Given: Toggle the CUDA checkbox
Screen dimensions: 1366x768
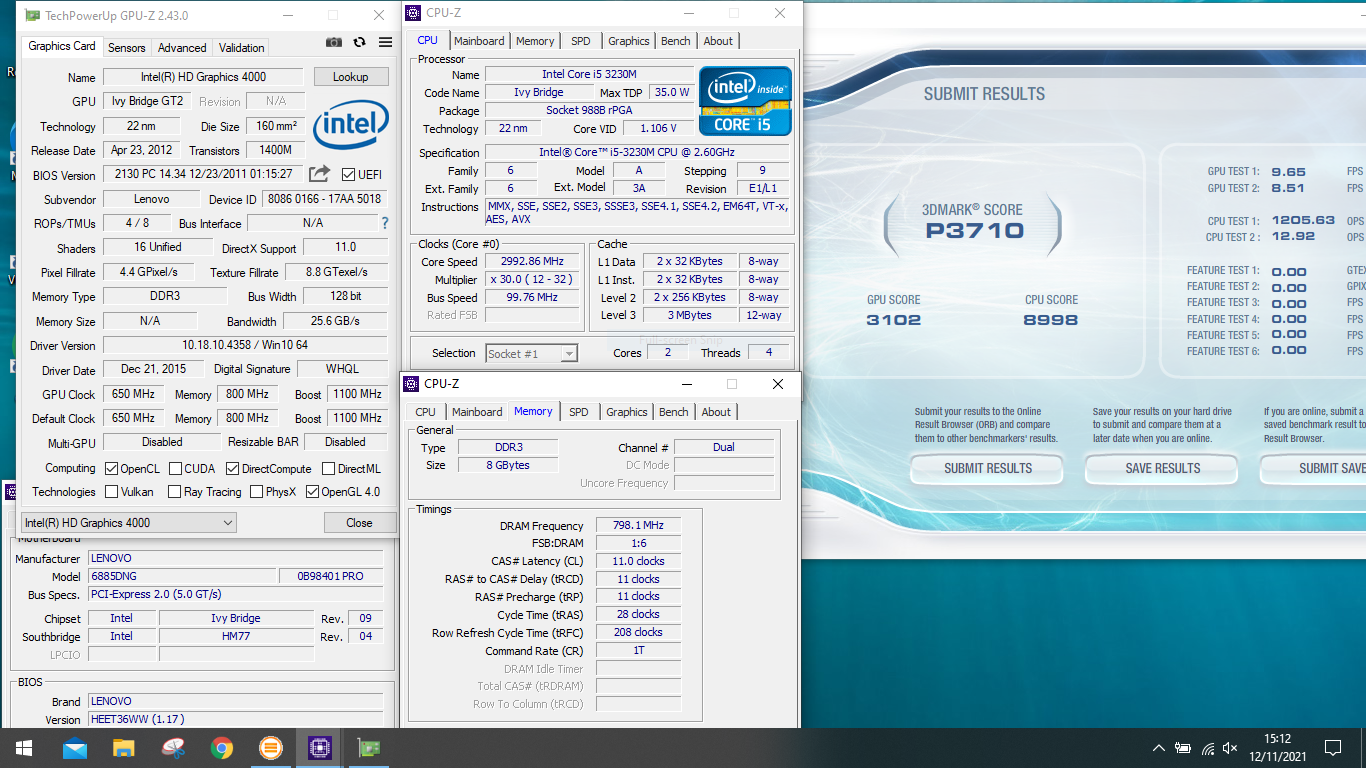Looking at the screenshot, I should tap(176, 469).
